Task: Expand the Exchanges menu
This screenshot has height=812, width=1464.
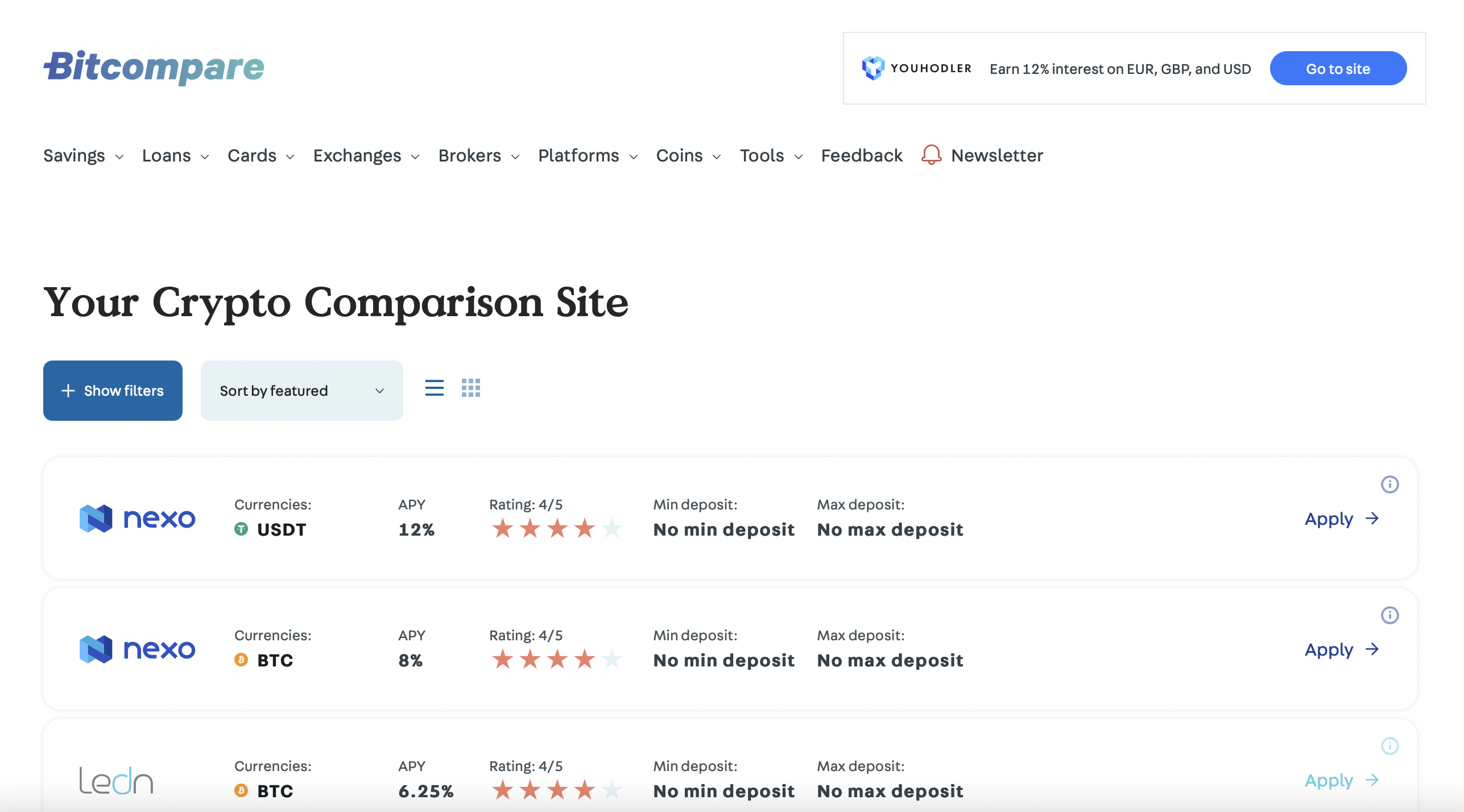Action: click(367, 155)
